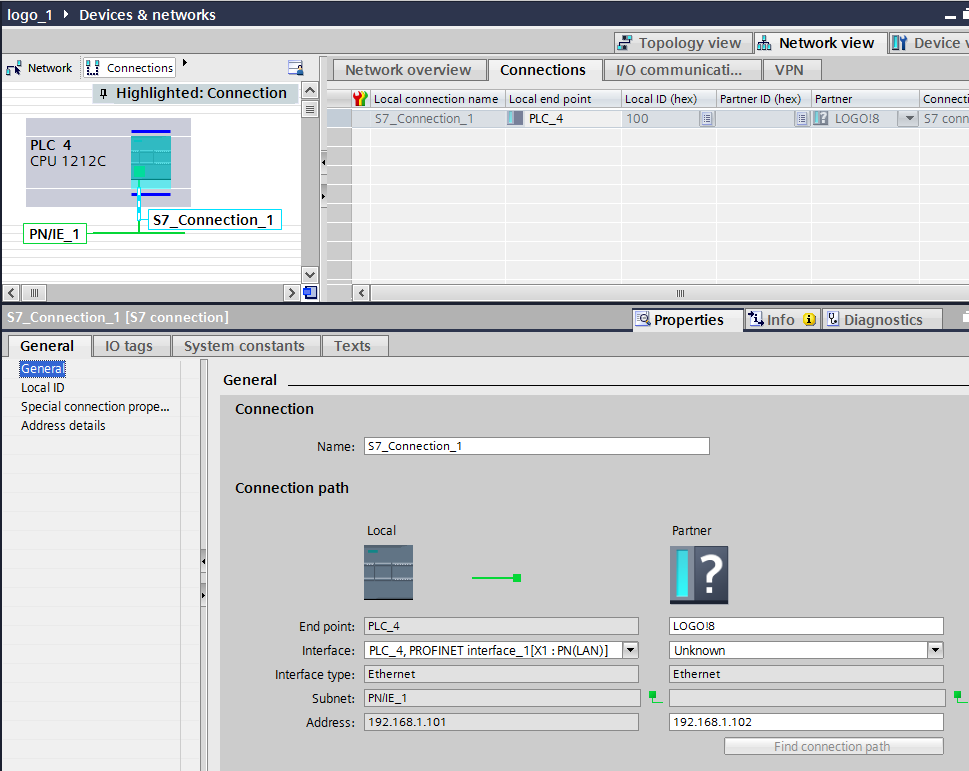Switch to the VPN tab
The width and height of the screenshot is (969, 771).
(790, 70)
